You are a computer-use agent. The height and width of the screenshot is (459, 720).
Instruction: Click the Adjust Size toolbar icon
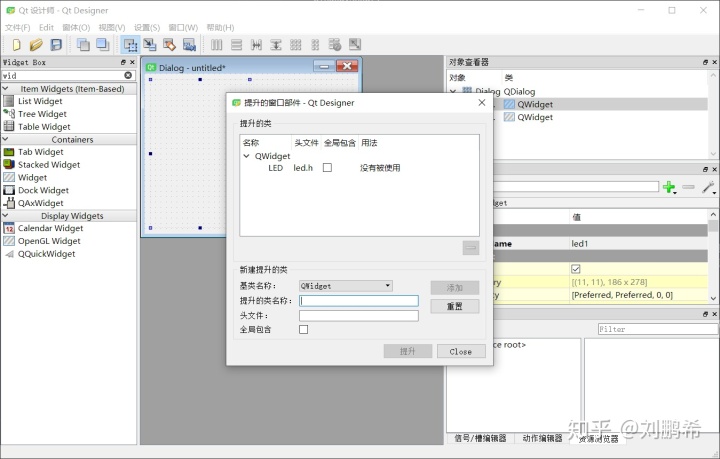coord(355,45)
